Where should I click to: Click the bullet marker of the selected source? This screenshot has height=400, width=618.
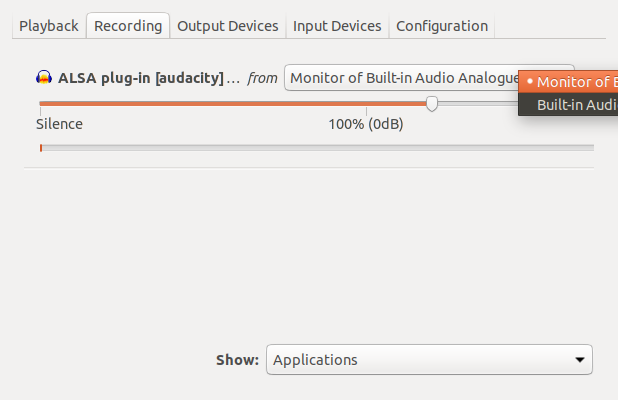pyautogui.click(x=530, y=81)
